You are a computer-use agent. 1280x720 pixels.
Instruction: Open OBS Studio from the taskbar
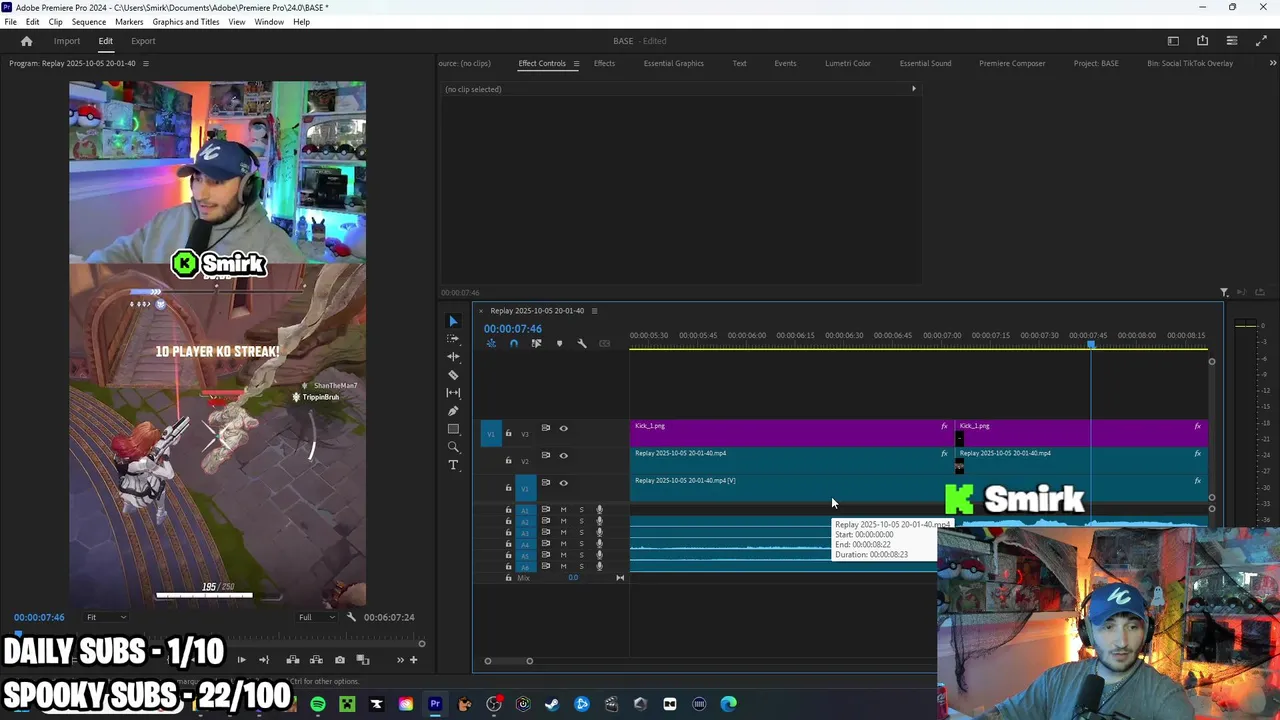click(x=494, y=704)
